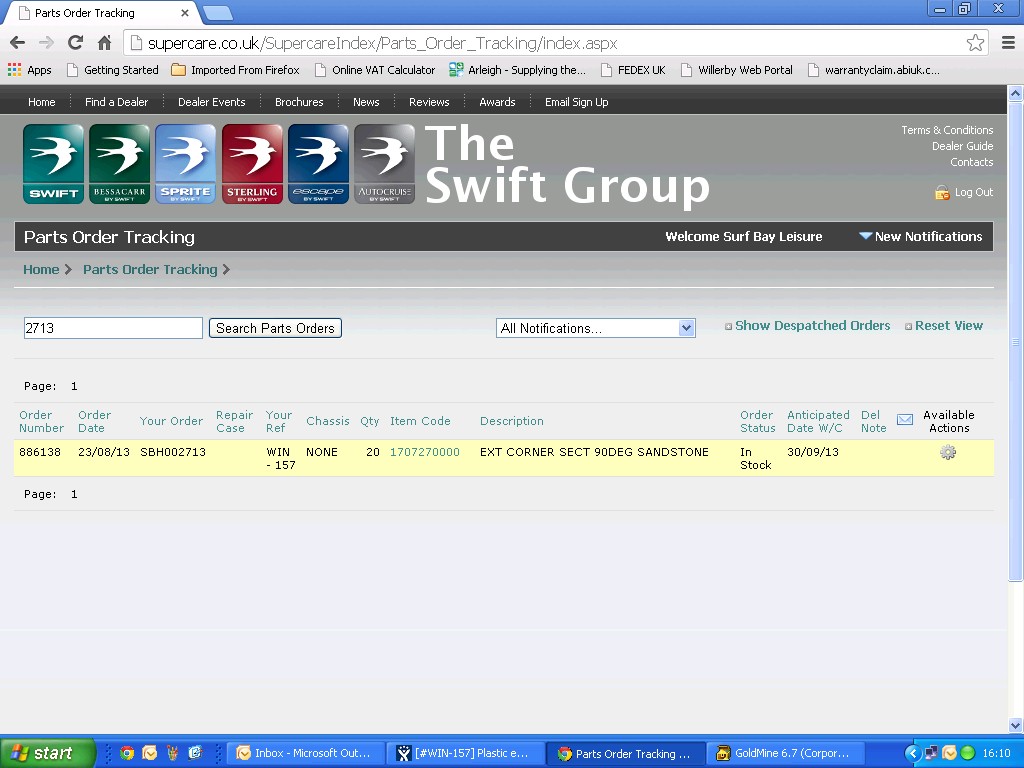Click the Home breadcrumb link
Viewport: 1024px width, 768px height.
tap(41, 269)
